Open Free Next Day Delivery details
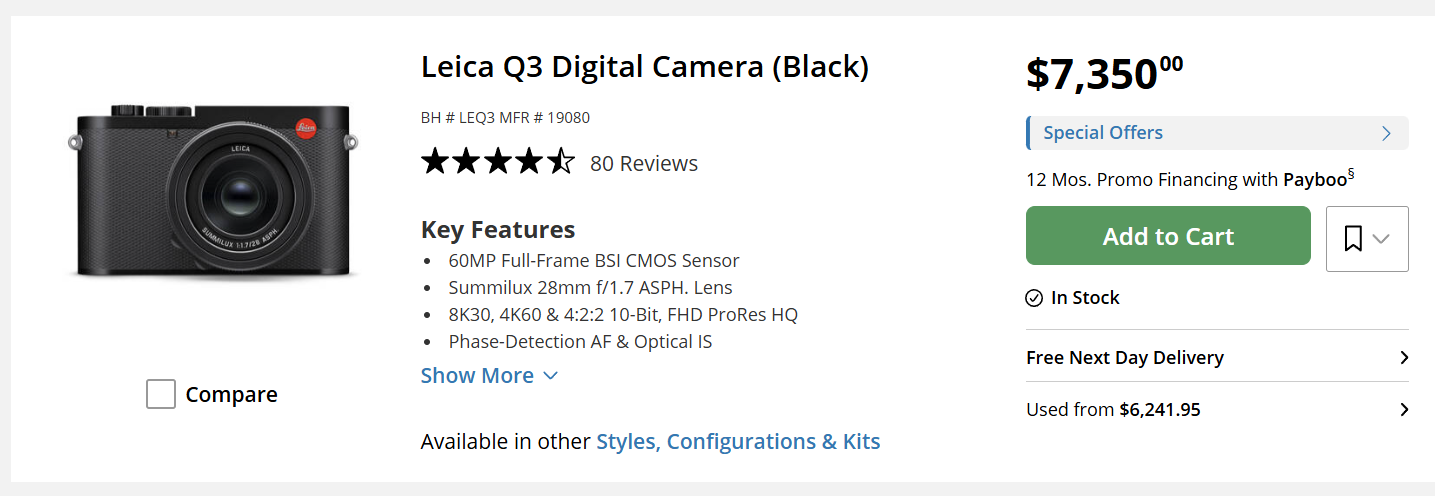The height and width of the screenshot is (496, 1435). pos(1217,357)
